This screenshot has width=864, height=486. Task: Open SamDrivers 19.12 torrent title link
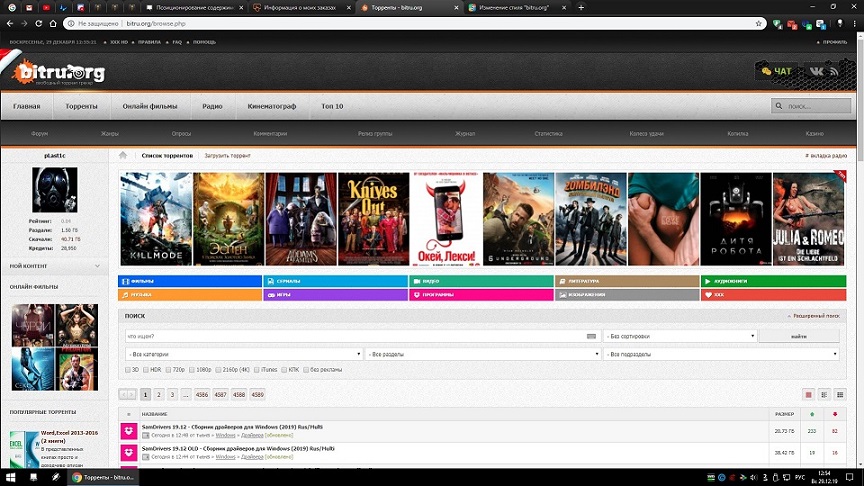[x=232, y=427]
